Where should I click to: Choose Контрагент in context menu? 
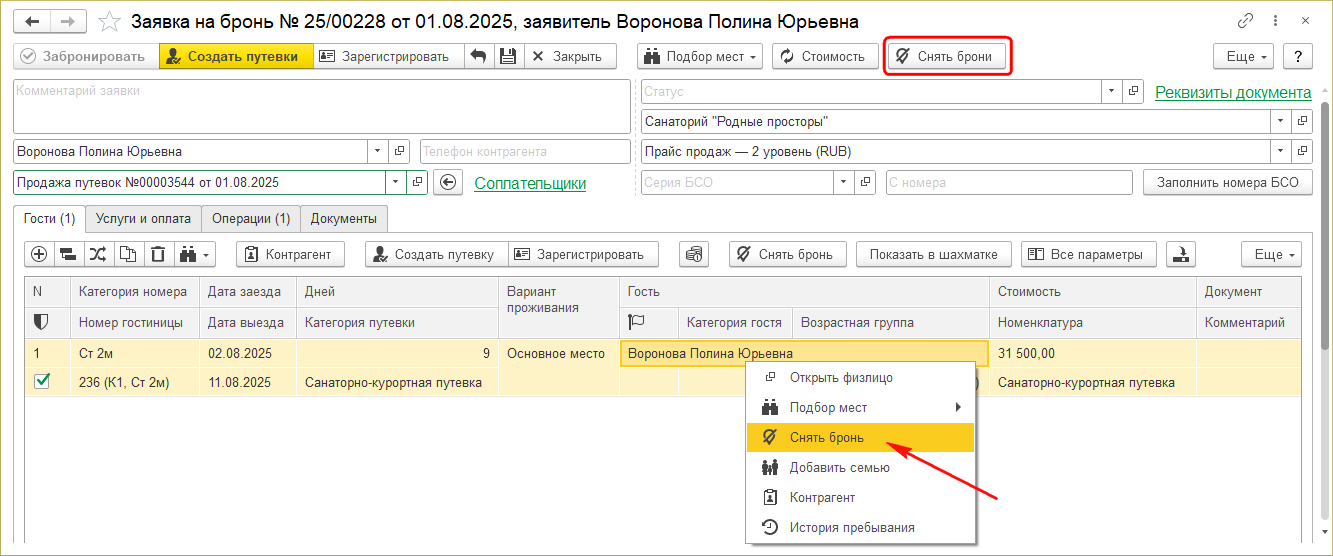point(860,497)
